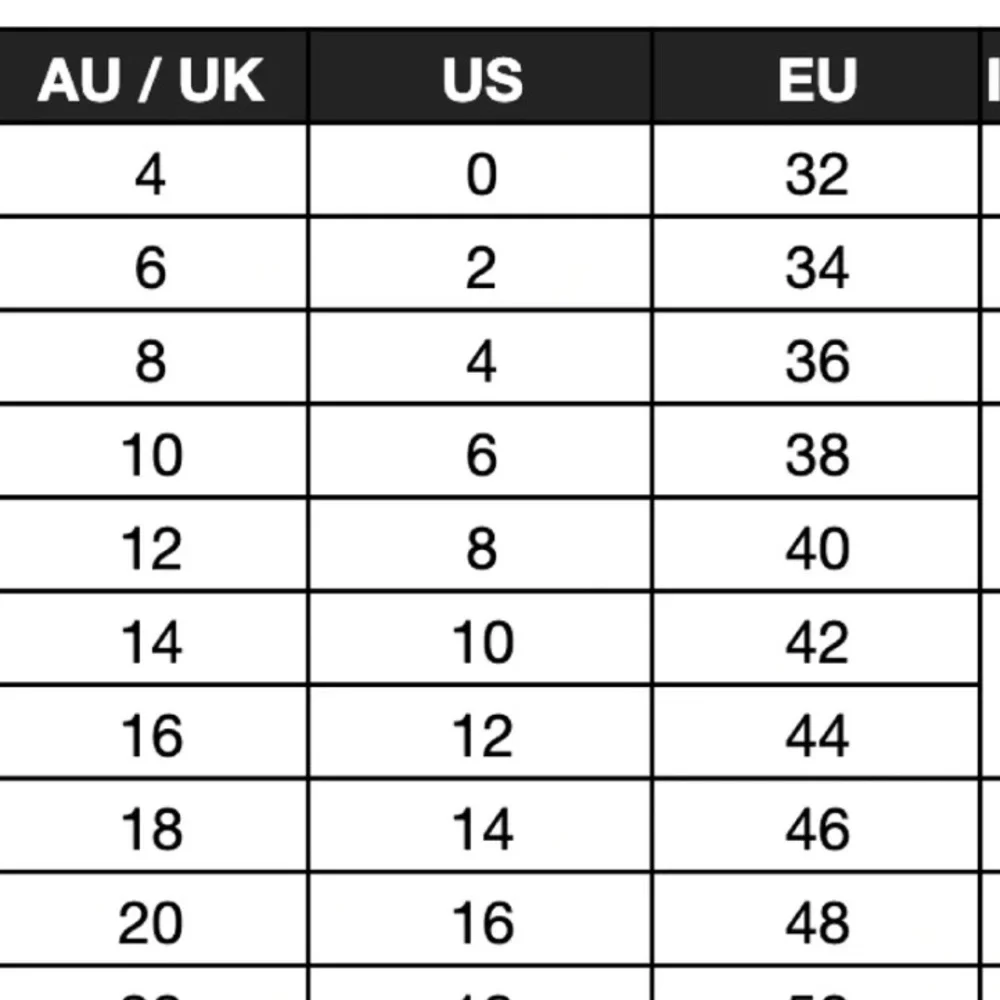Select the EU size 44 cell
The width and height of the screenshot is (1000, 1000).
[816, 732]
